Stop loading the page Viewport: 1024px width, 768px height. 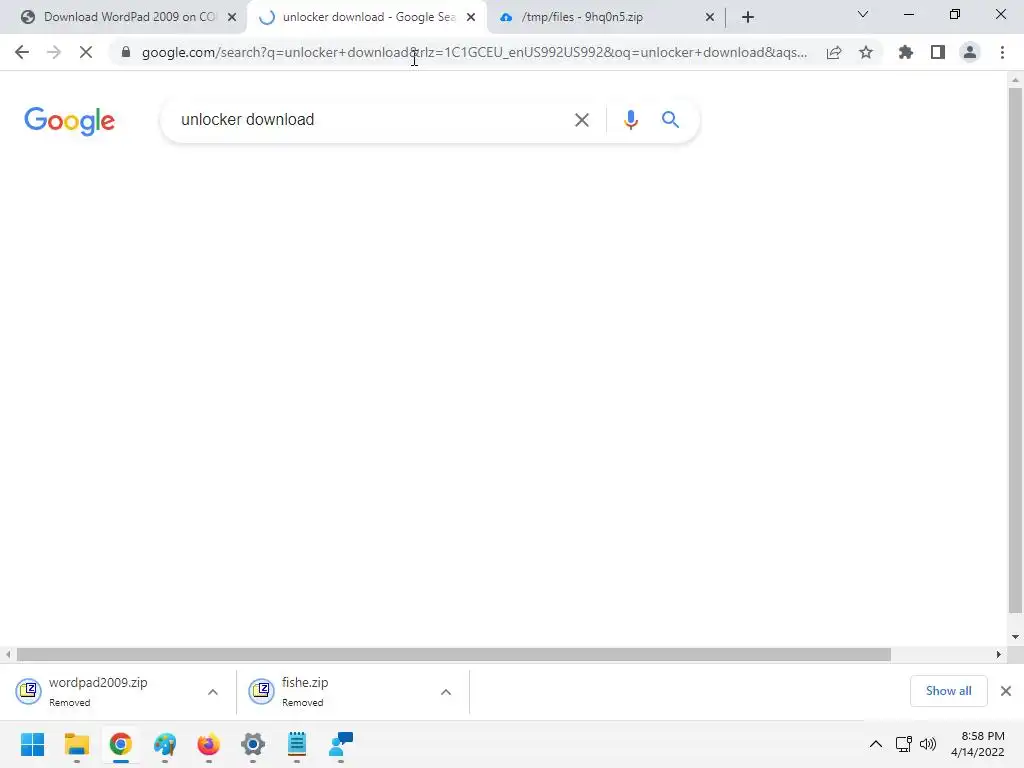86,52
